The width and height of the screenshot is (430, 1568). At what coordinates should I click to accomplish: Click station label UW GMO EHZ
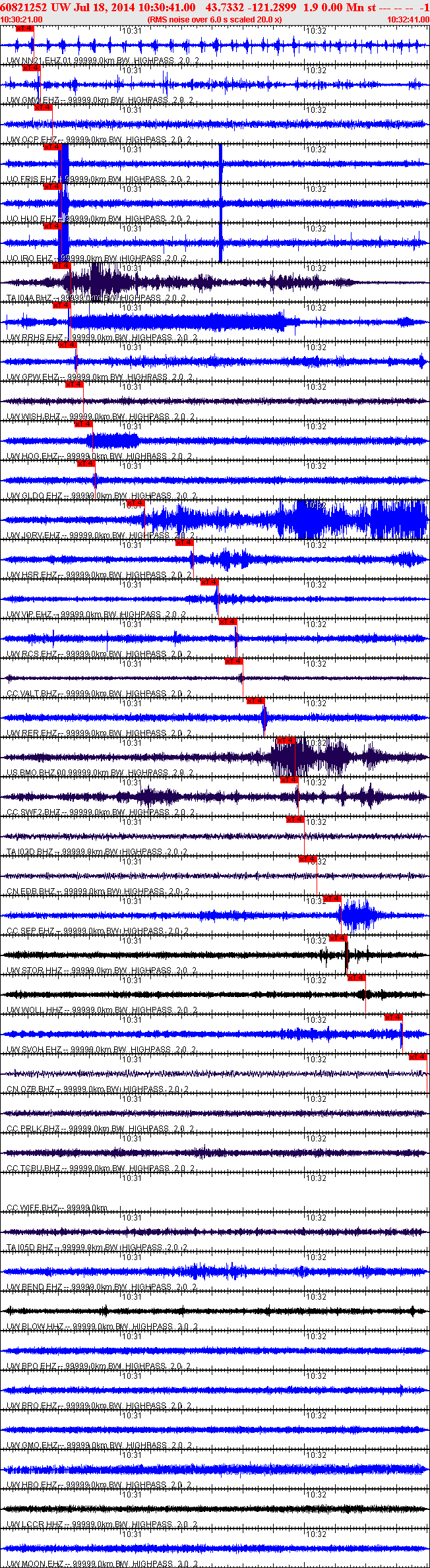[32, 1445]
